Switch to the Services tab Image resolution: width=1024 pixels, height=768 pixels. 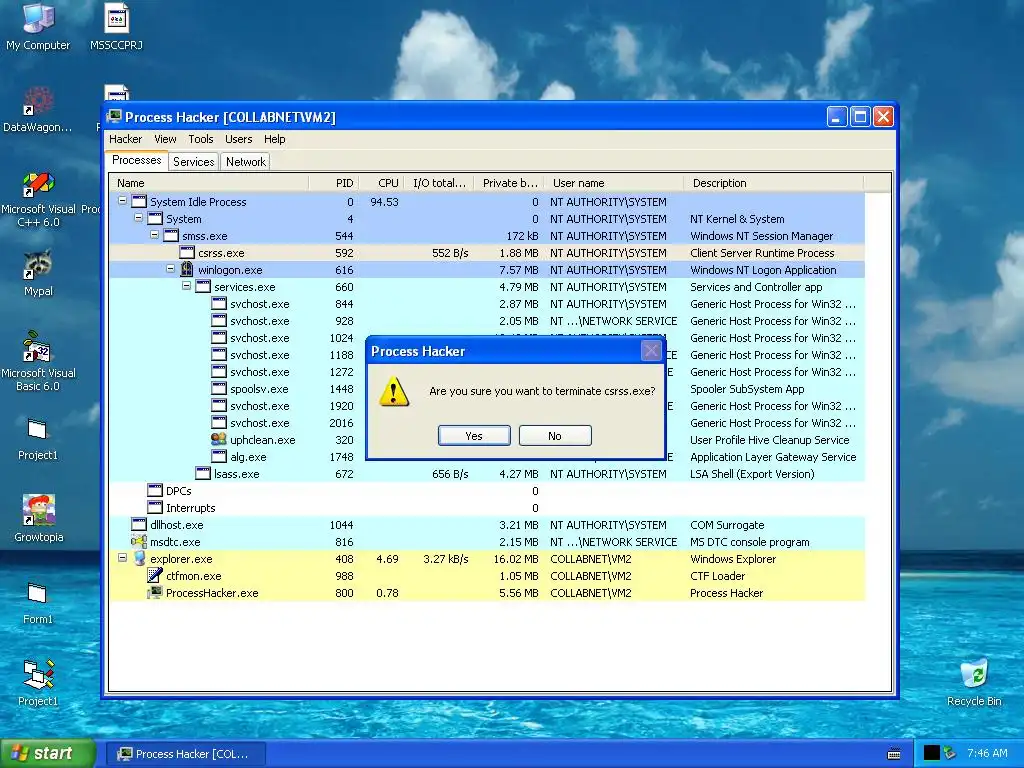(193, 161)
